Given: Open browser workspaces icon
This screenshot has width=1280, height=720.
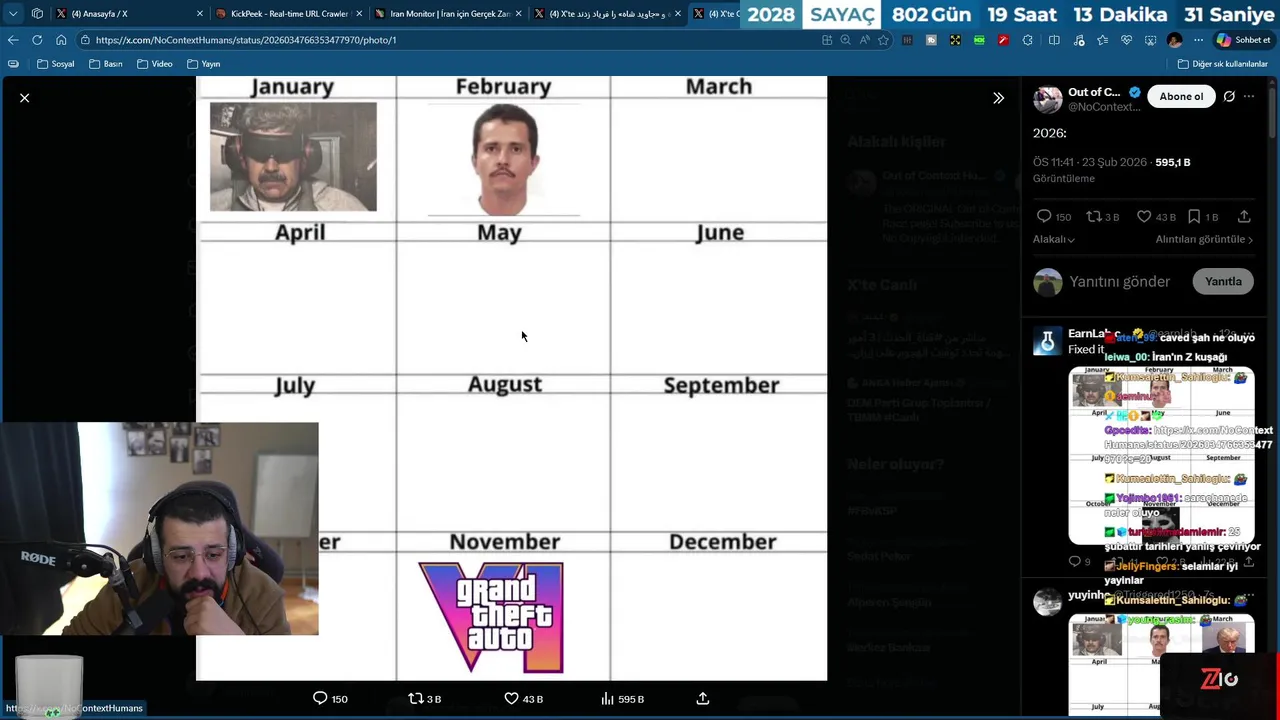Looking at the screenshot, I should pos(37,14).
